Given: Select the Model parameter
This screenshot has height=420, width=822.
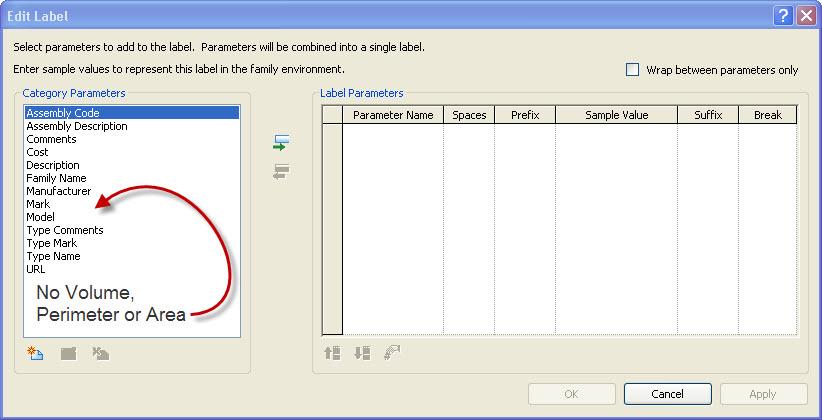Looking at the screenshot, I should [x=132, y=217].
